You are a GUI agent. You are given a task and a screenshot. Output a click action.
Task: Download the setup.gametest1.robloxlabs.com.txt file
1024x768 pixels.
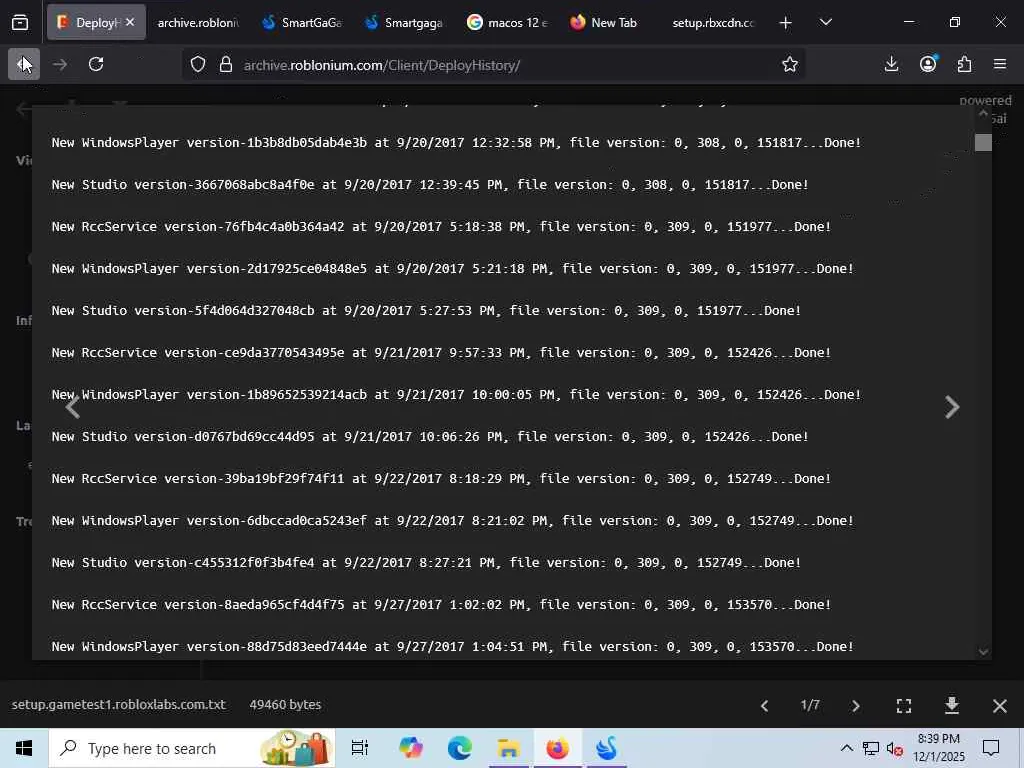point(952,705)
